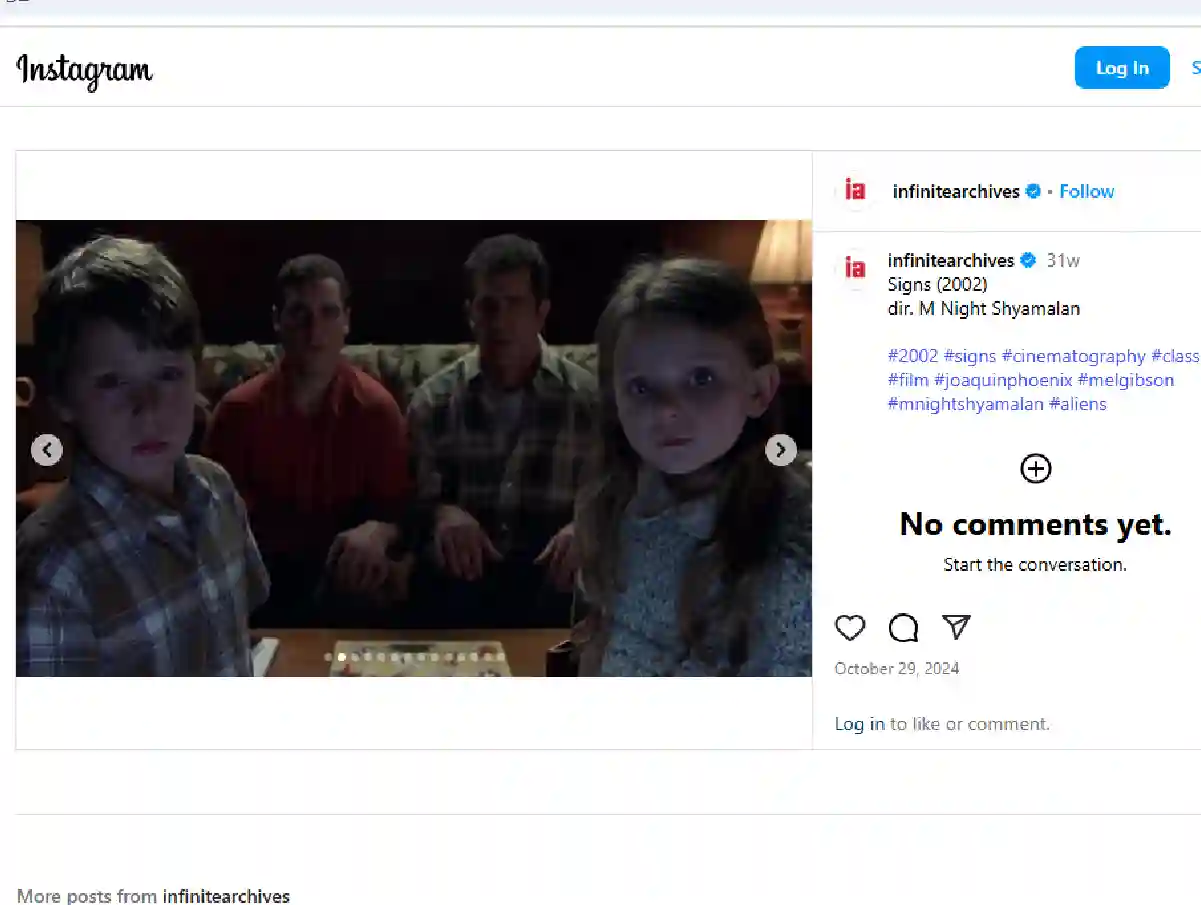1201x905 pixels.
Task: Click 'dir. M Night Shyamalan' caption text
Action: [984, 308]
